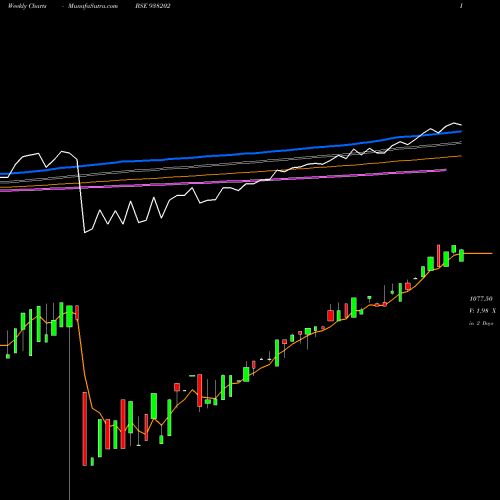Click the 'in 2 Days' text
This screenshot has width=500, height=500.
pos(481,323)
